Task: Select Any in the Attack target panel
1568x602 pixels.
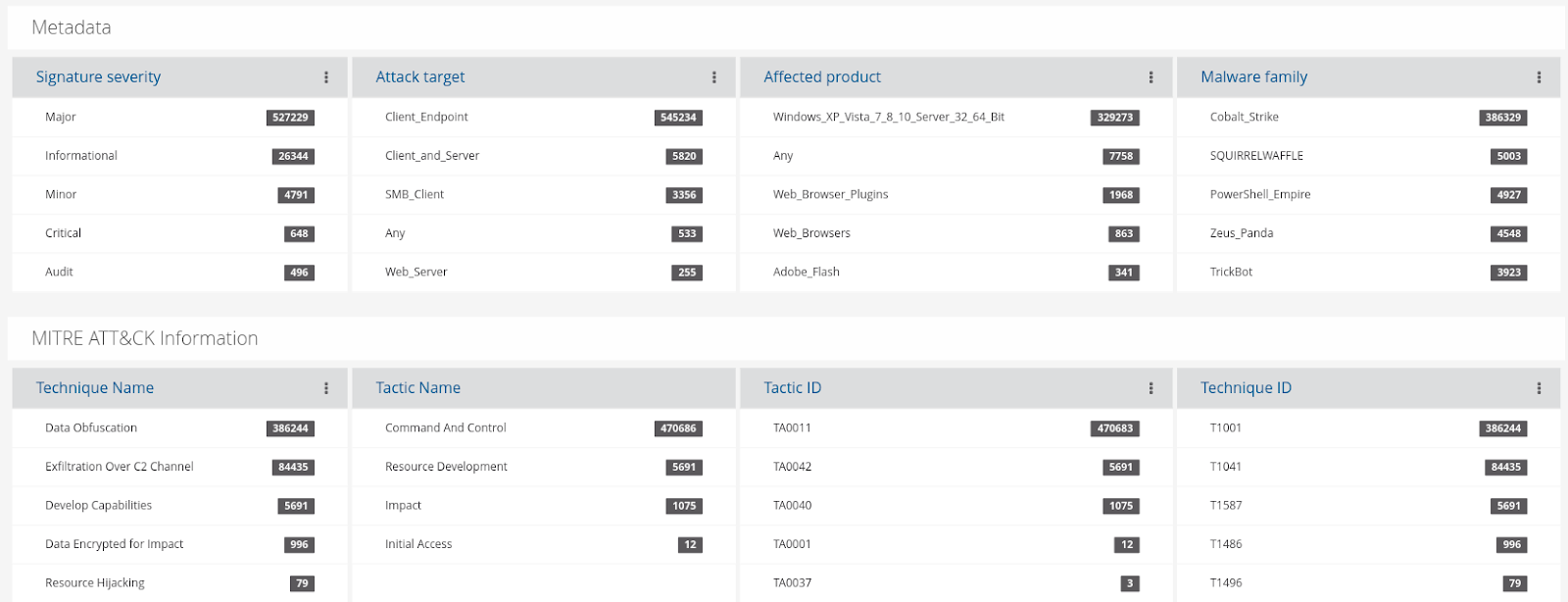Action: [544, 233]
